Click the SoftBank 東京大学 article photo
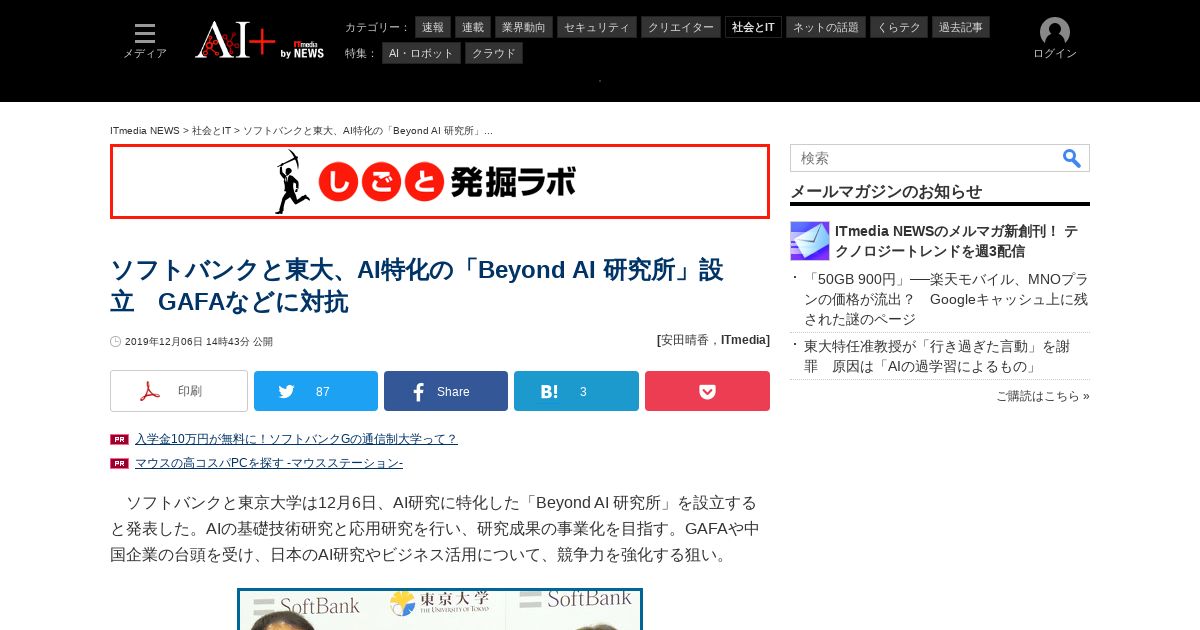 point(440,609)
